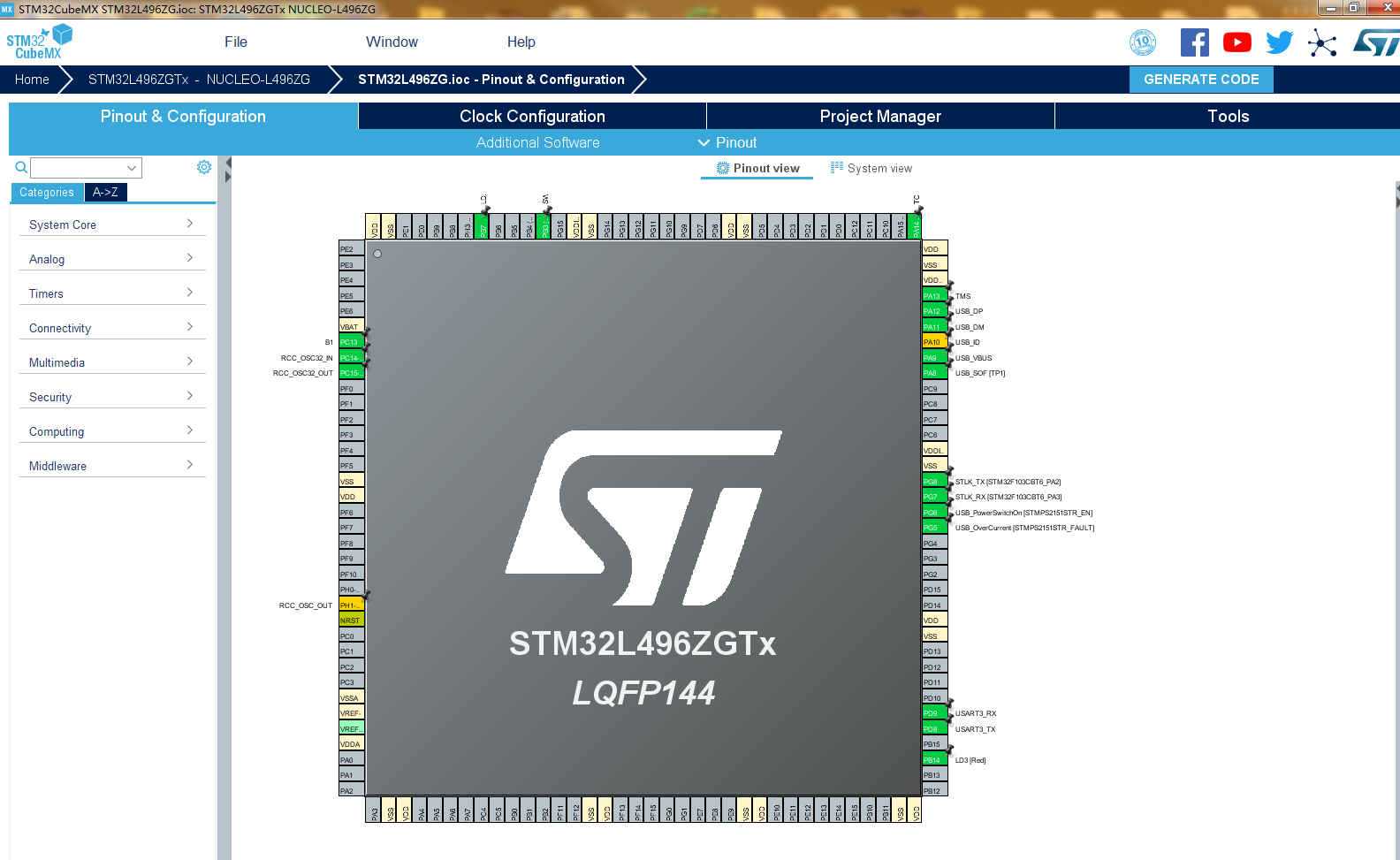The height and width of the screenshot is (860, 1400).
Task: Expand the System Core category
Action: (111, 225)
